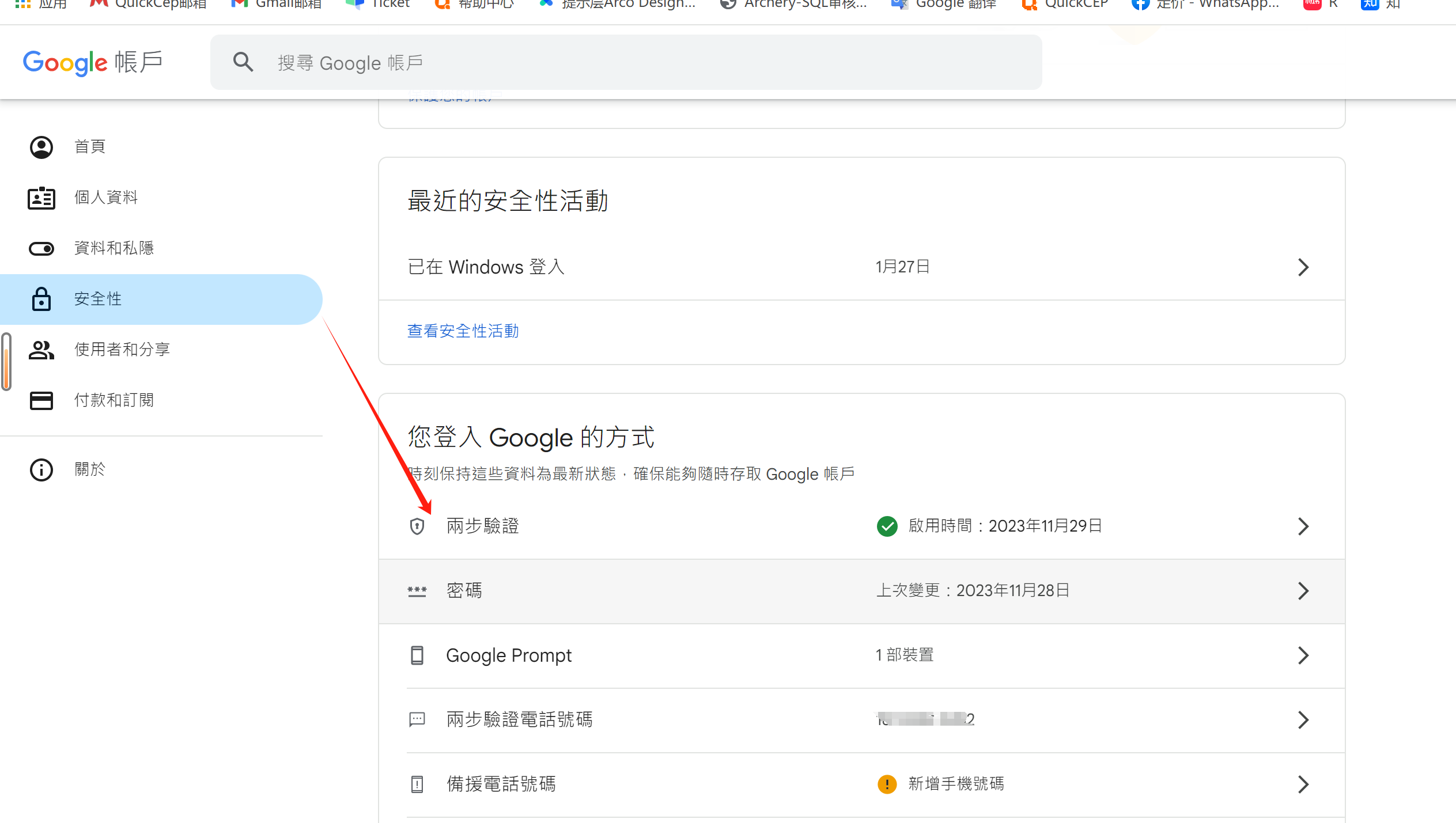Image resolution: width=1456 pixels, height=823 pixels.
Task: Open 首頁 in sidebar
Action: (161, 147)
